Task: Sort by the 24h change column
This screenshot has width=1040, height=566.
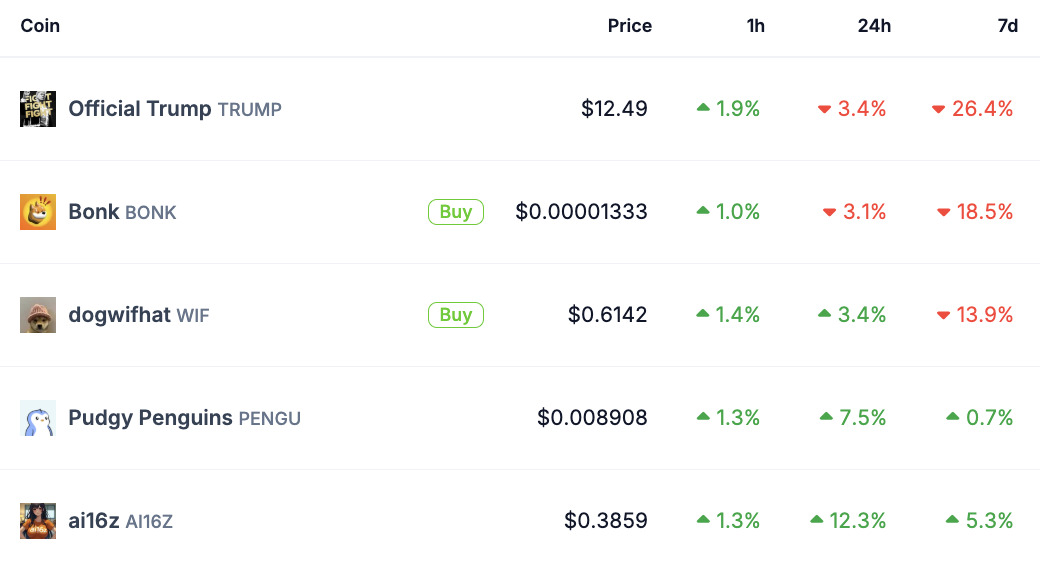Action: pyautogui.click(x=874, y=26)
